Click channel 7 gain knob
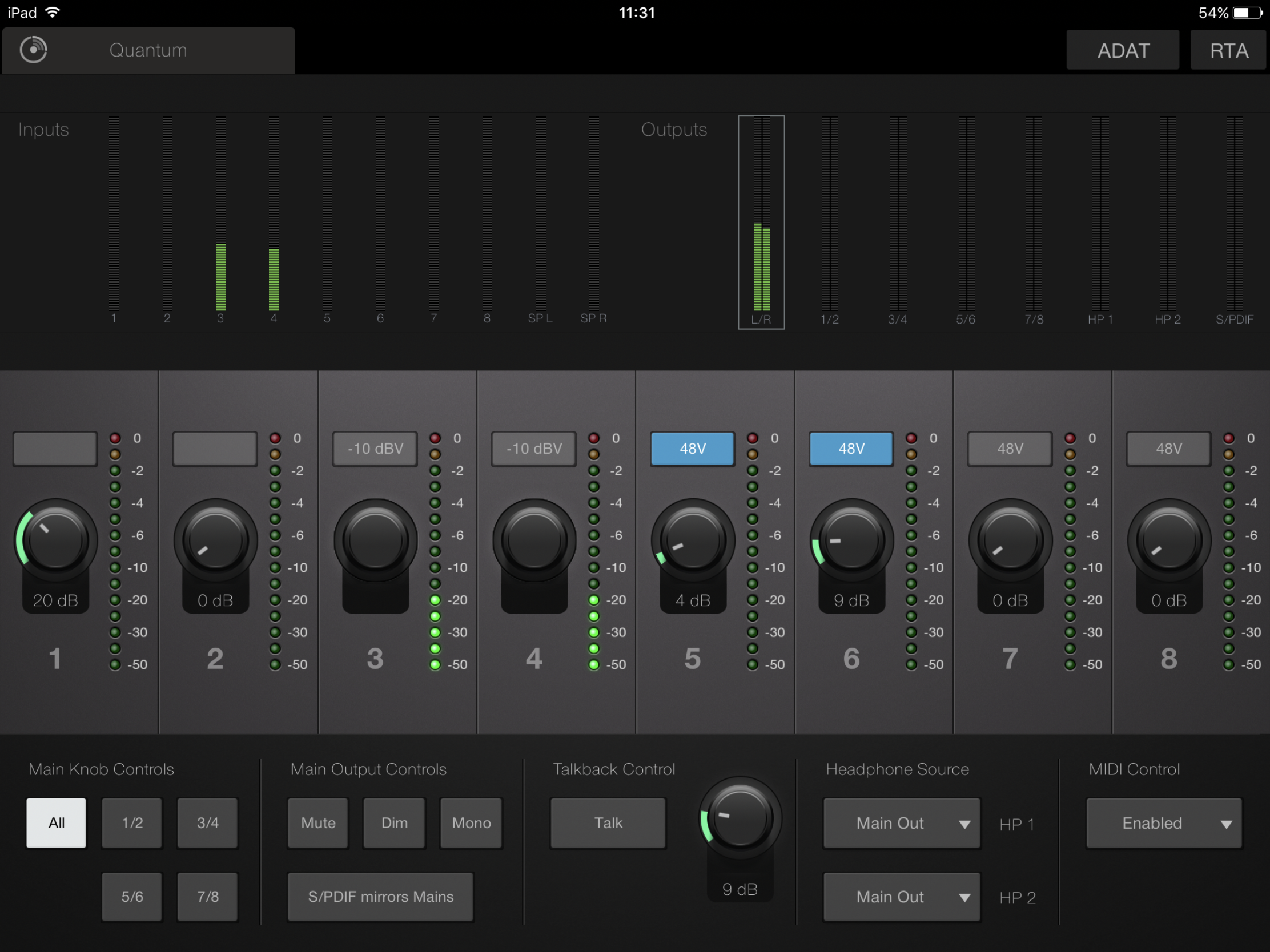The height and width of the screenshot is (952, 1270). [1011, 540]
